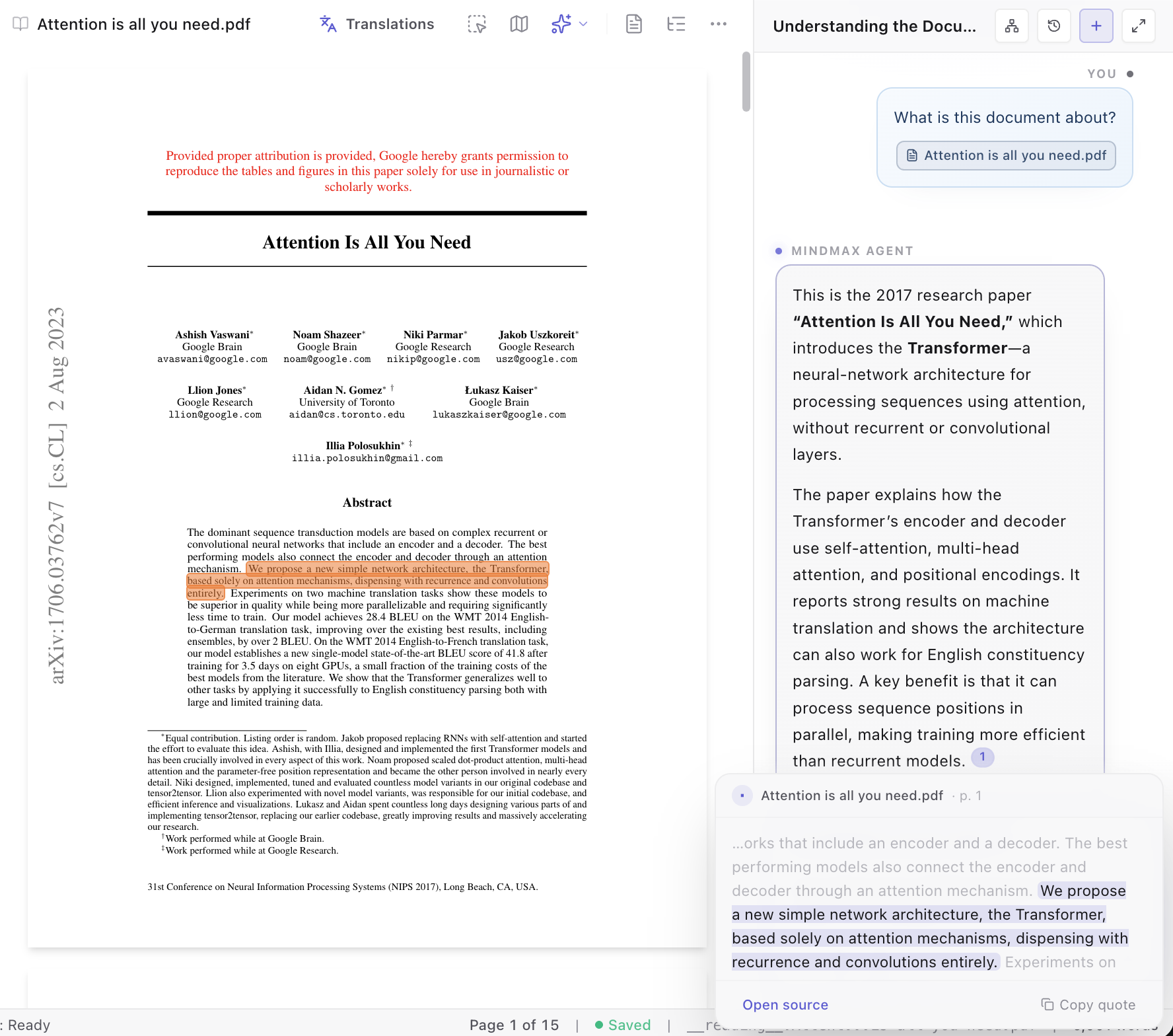Click the AI sparkle icon

click(561, 24)
